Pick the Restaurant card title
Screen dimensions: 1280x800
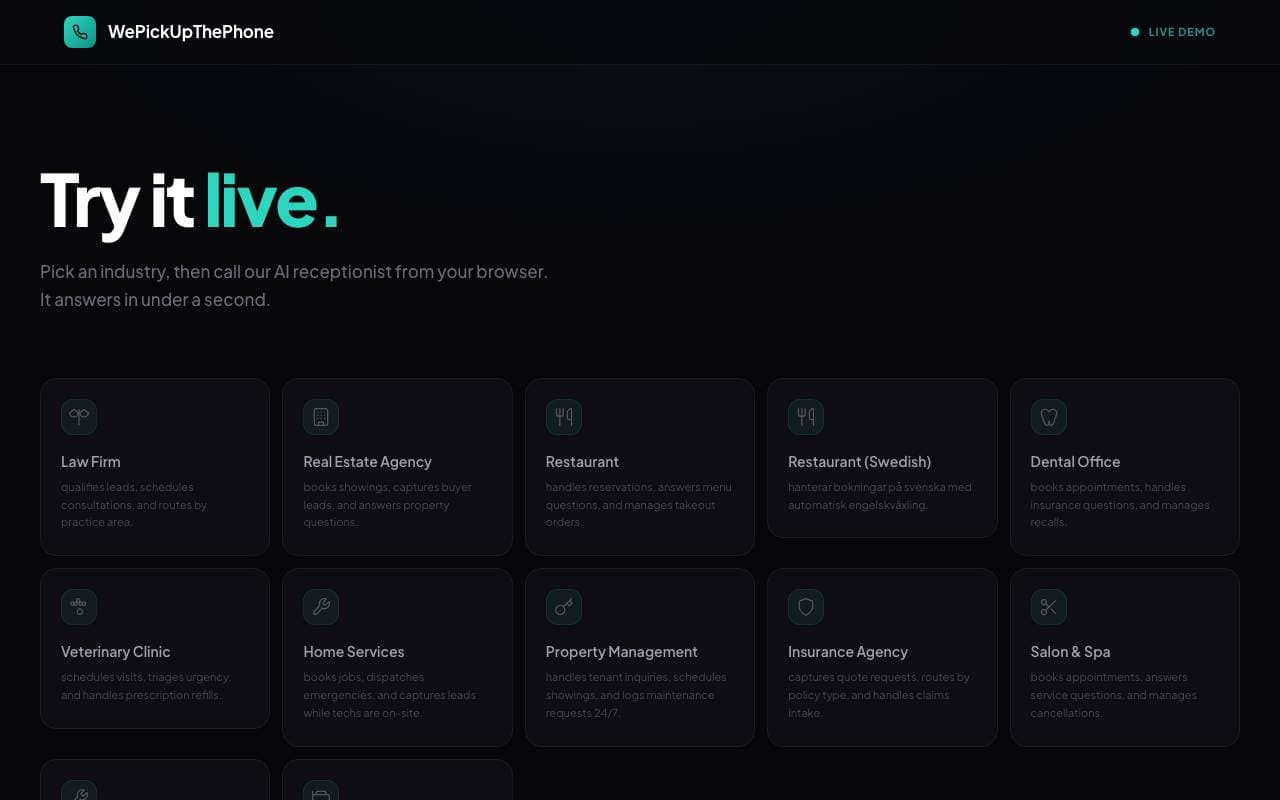(x=582, y=462)
